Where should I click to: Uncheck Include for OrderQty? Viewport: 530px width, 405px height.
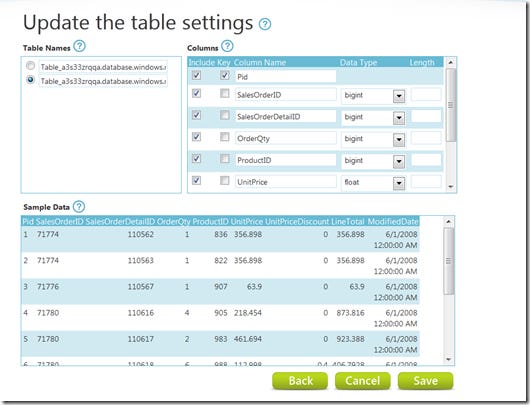[196, 137]
